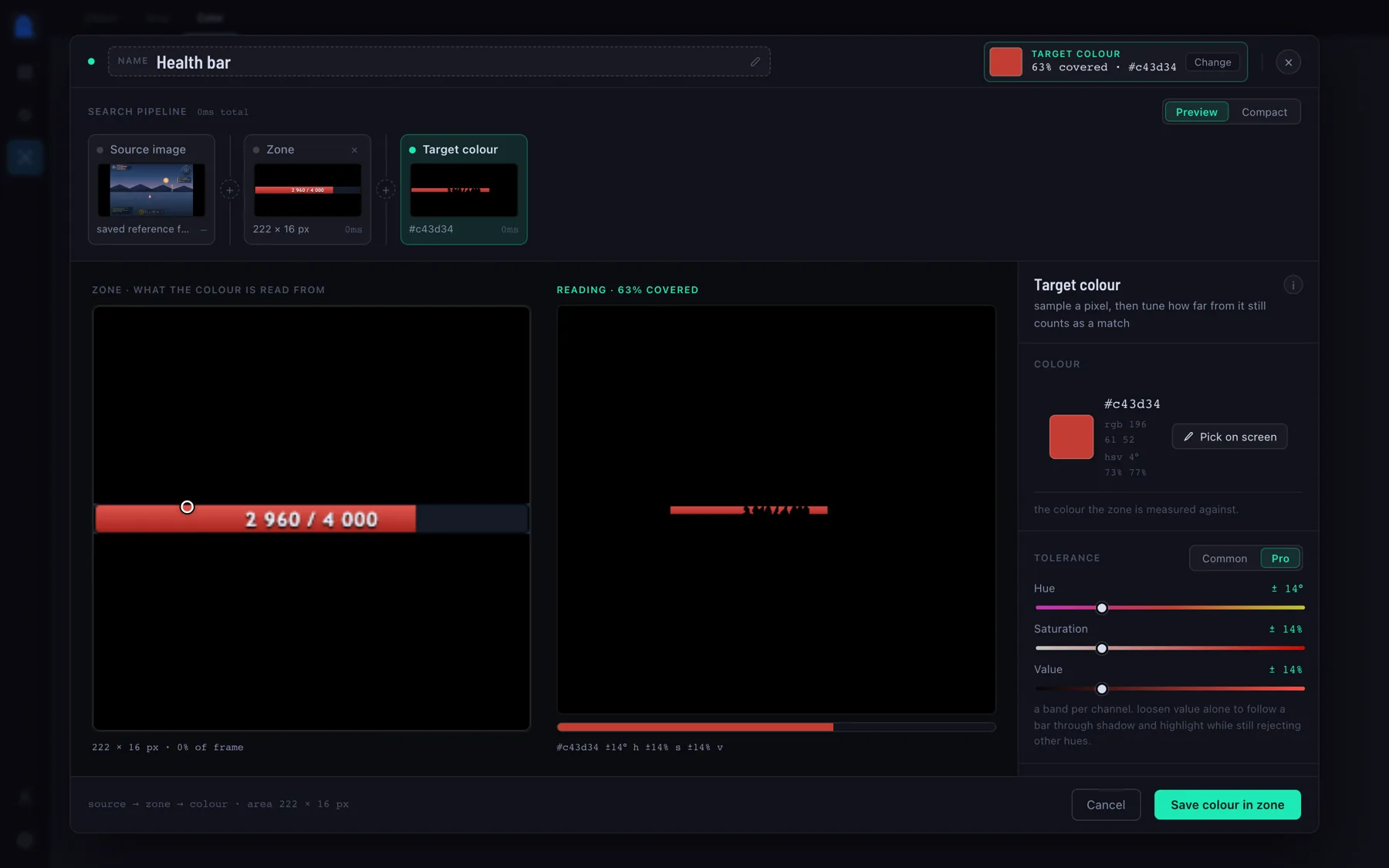Screen dimensions: 1389x868
Task: Click the '0ms total' pipeline timing text
Action: [222, 113]
